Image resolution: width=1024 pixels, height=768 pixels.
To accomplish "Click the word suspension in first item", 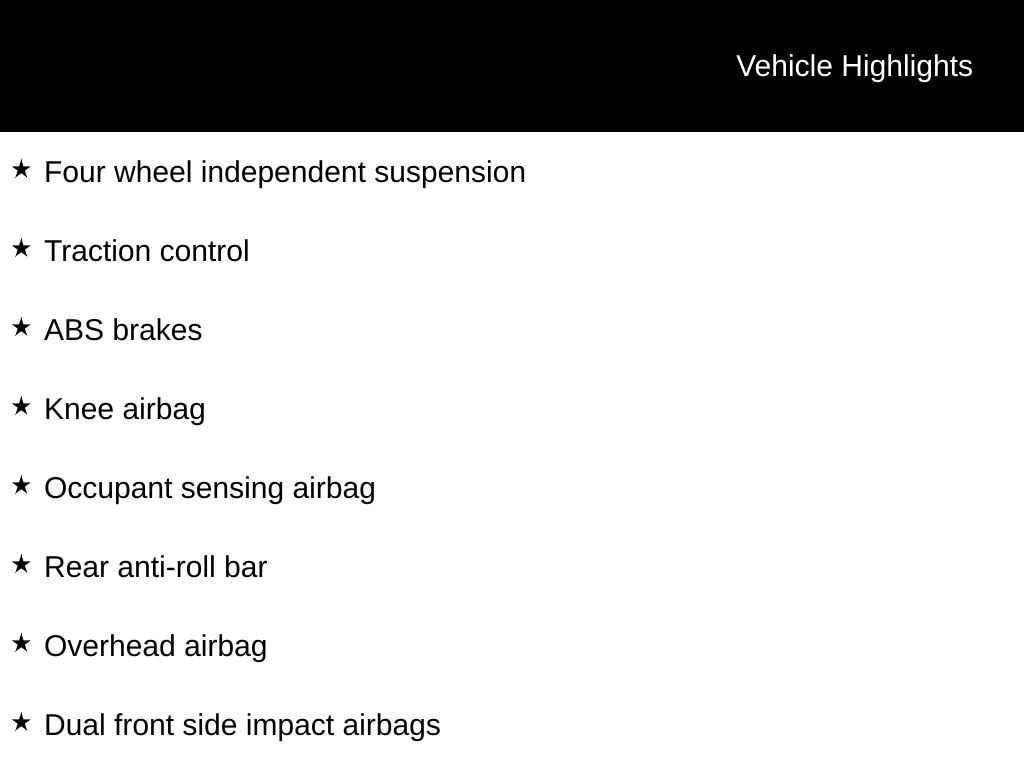I will coord(450,174).
